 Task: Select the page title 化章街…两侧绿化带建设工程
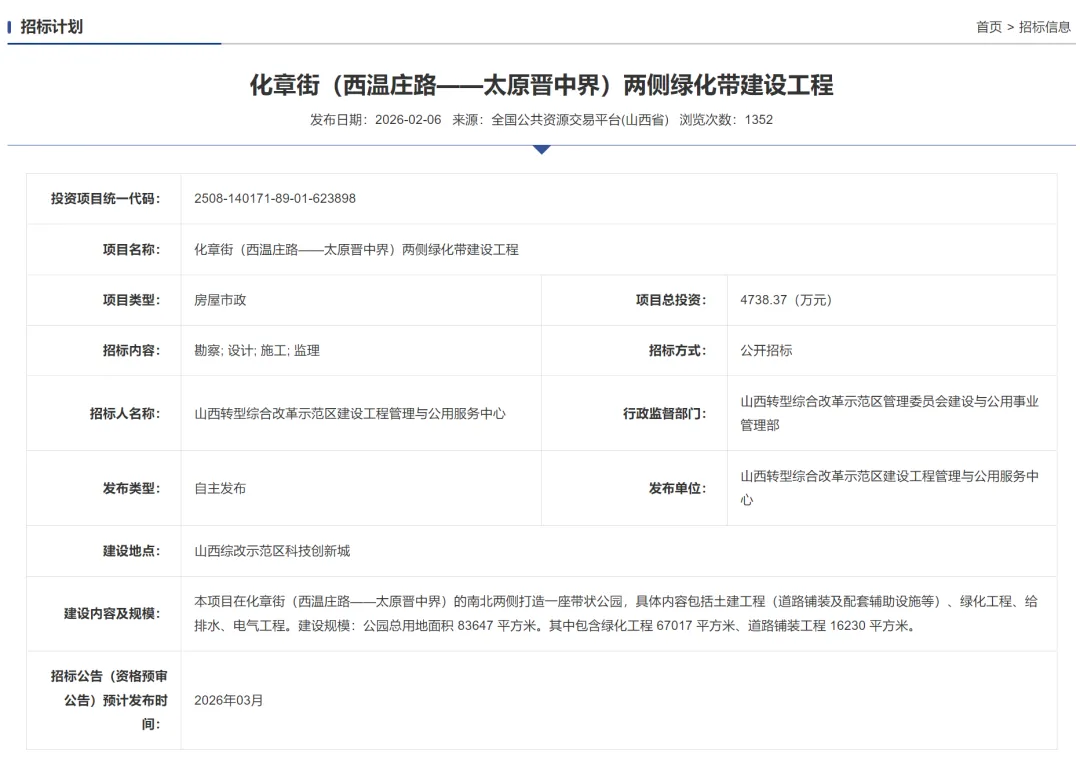coord(541,85)
